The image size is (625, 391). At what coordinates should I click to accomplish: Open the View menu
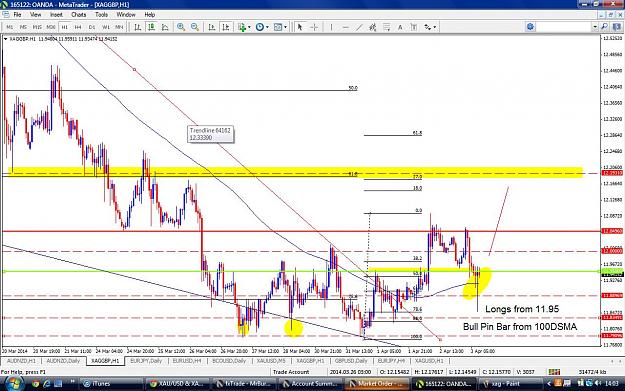pos(35,15)
